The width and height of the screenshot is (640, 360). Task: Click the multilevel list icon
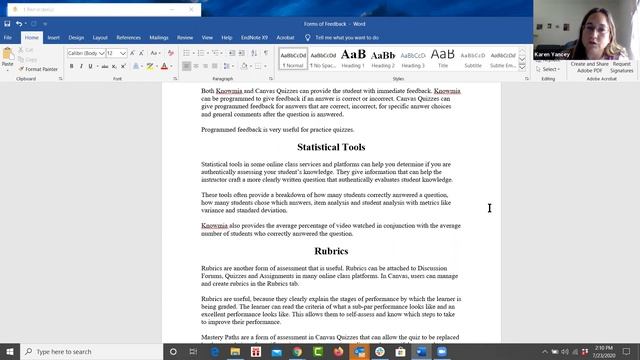(215, 53)
